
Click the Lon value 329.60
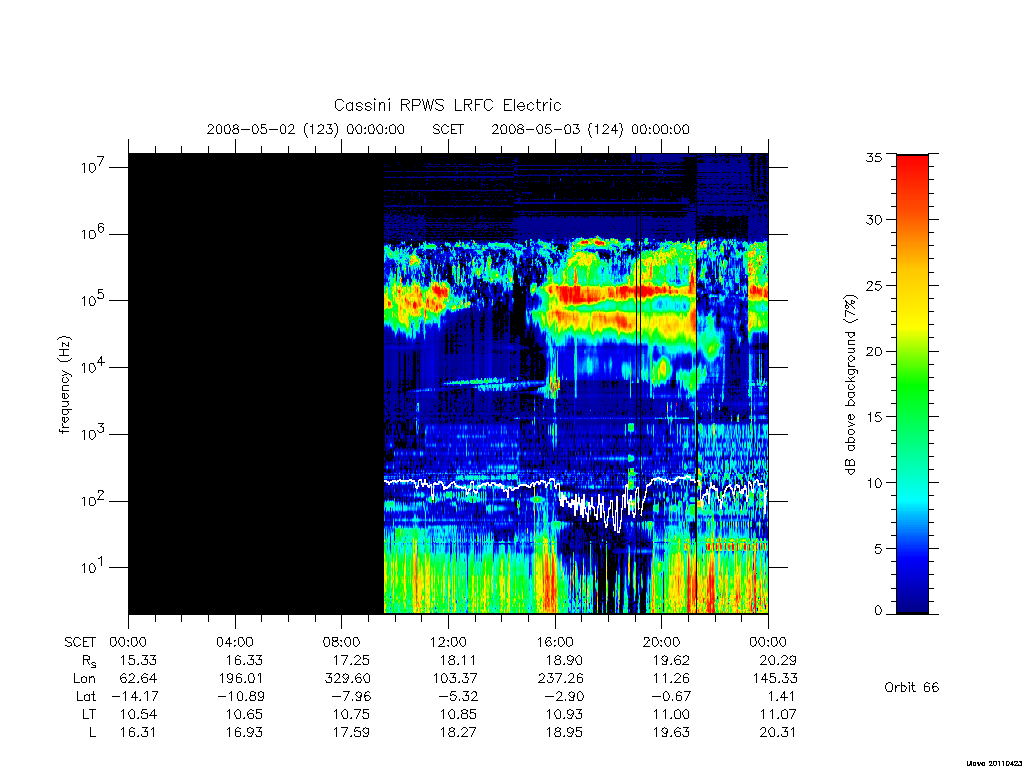click(347, 679)
